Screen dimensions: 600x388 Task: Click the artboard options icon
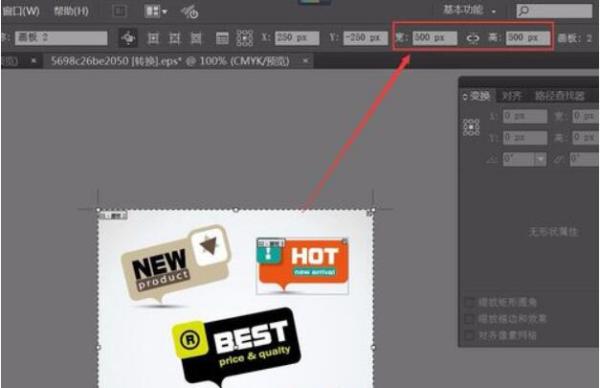(222, 38)
